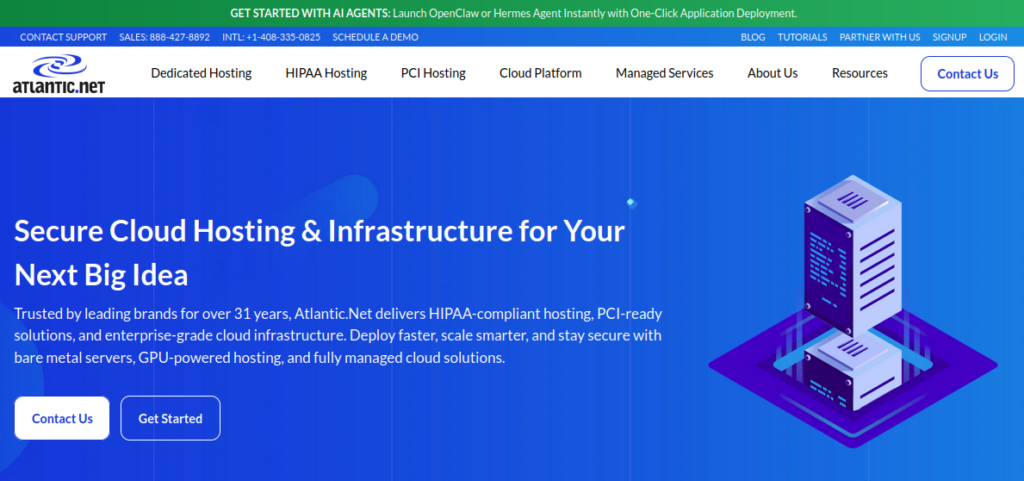
Task: Open the HIPAA Hosting menu
Action: point(326,73)
